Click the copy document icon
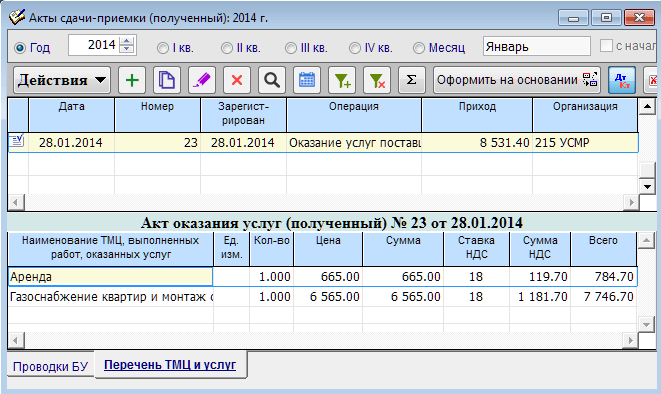 [167, 80]
